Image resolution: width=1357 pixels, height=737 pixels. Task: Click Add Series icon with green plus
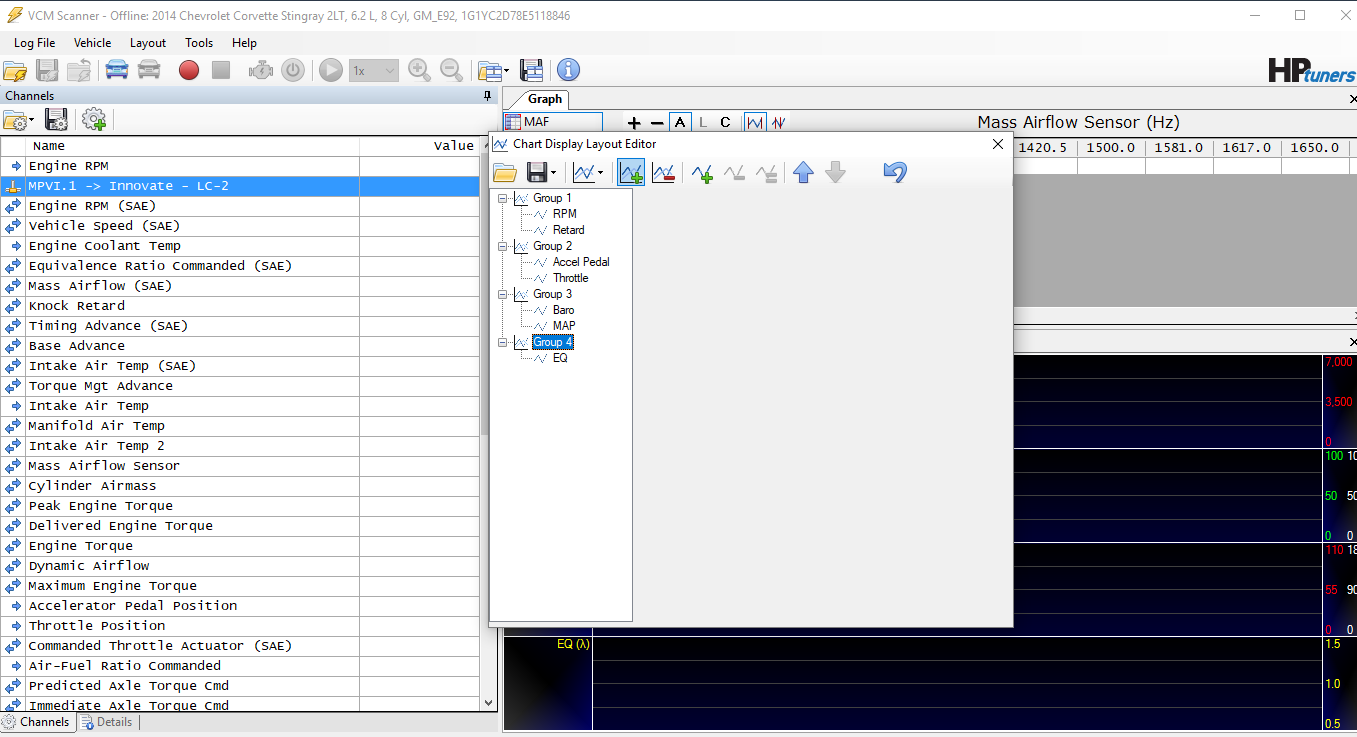tap(702, 173)
